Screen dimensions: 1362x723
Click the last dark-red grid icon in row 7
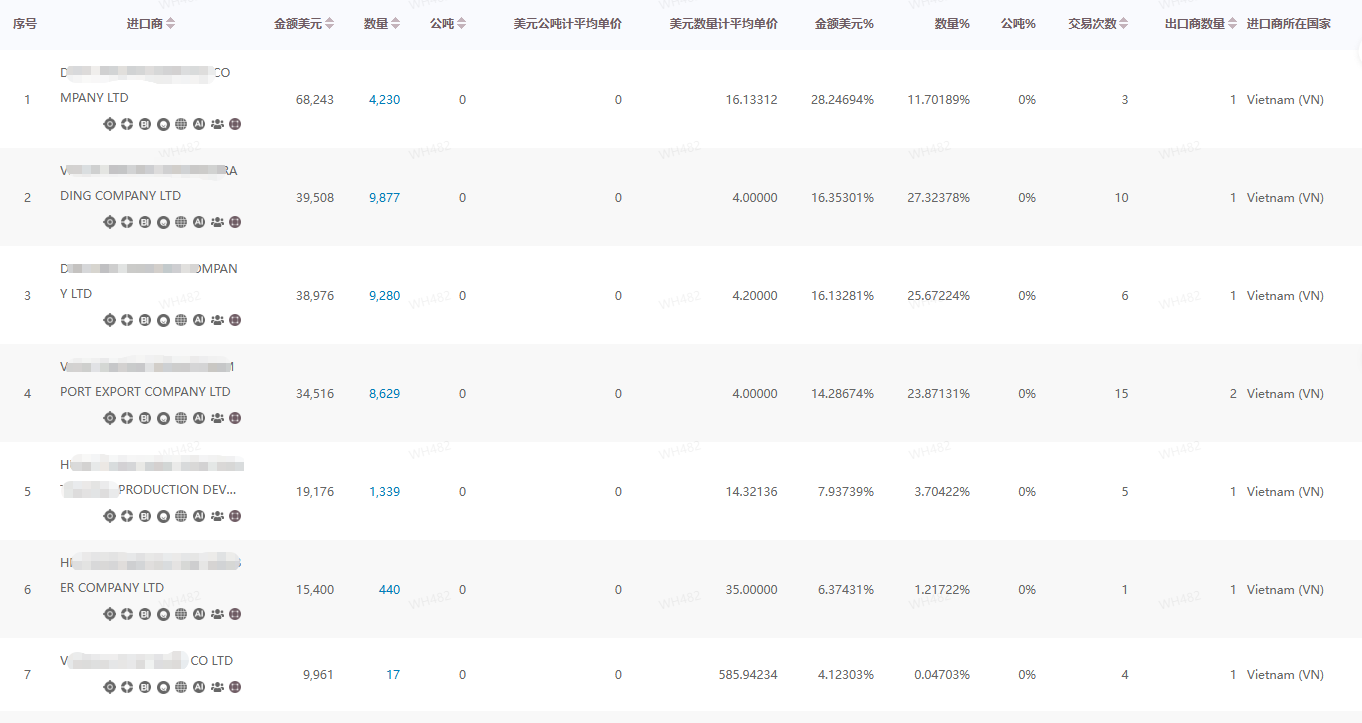click(x=235, y=687)
